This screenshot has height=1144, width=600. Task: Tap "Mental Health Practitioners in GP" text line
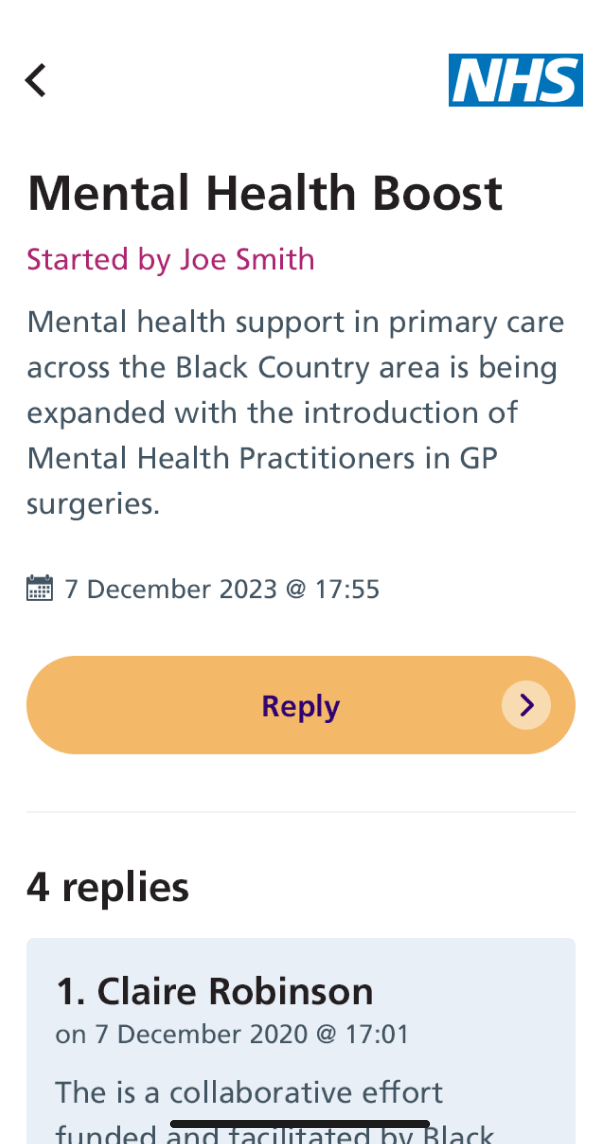pos(261,459)
